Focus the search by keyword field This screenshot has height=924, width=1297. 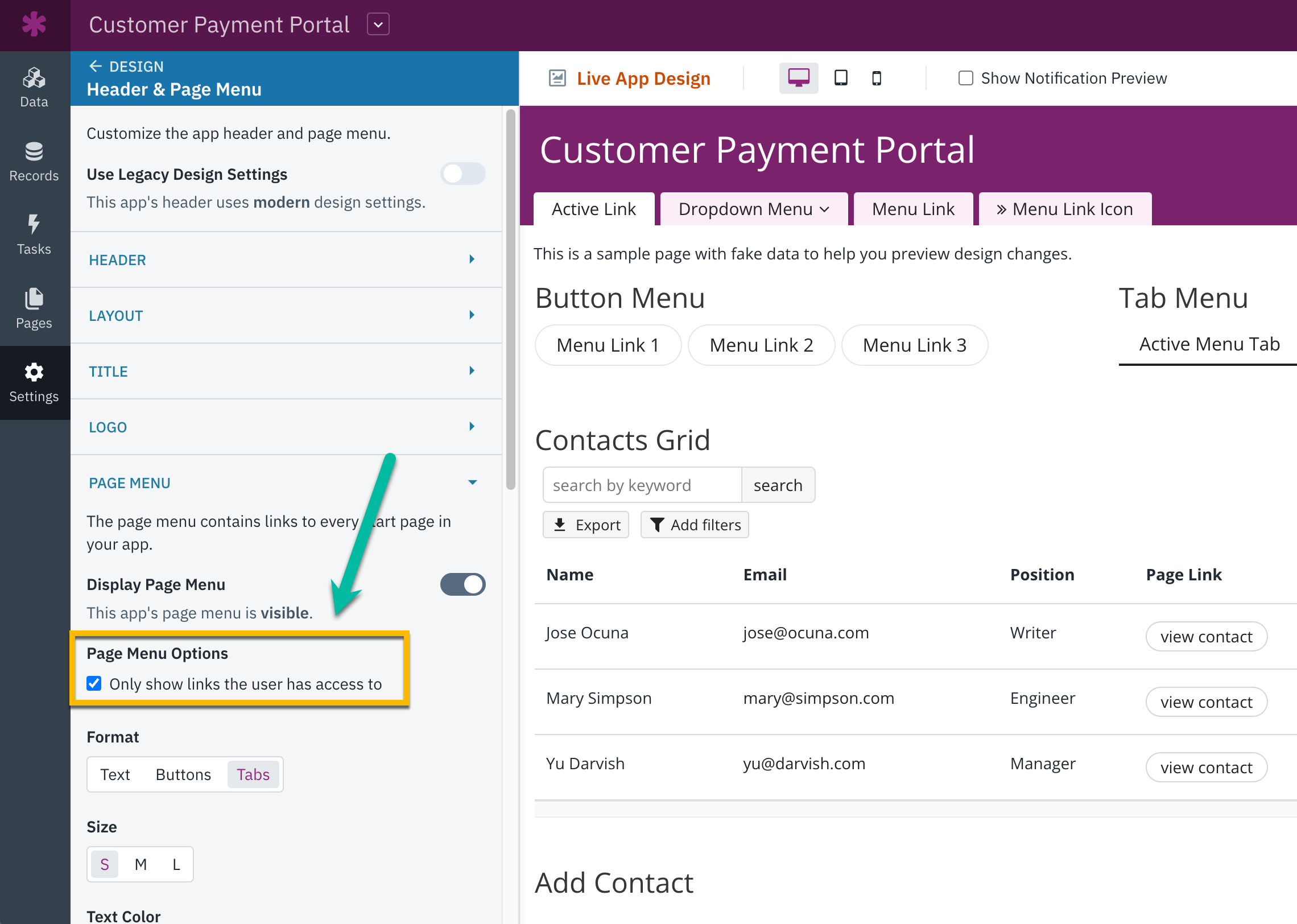[x=642, y=485]
